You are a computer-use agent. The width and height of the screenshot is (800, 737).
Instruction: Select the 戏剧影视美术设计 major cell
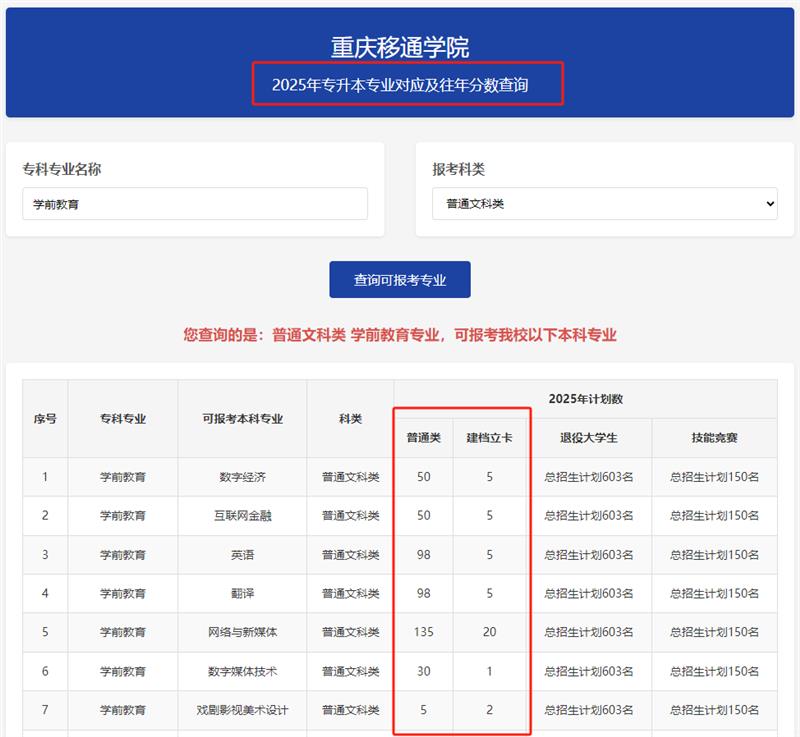point(242,710)
